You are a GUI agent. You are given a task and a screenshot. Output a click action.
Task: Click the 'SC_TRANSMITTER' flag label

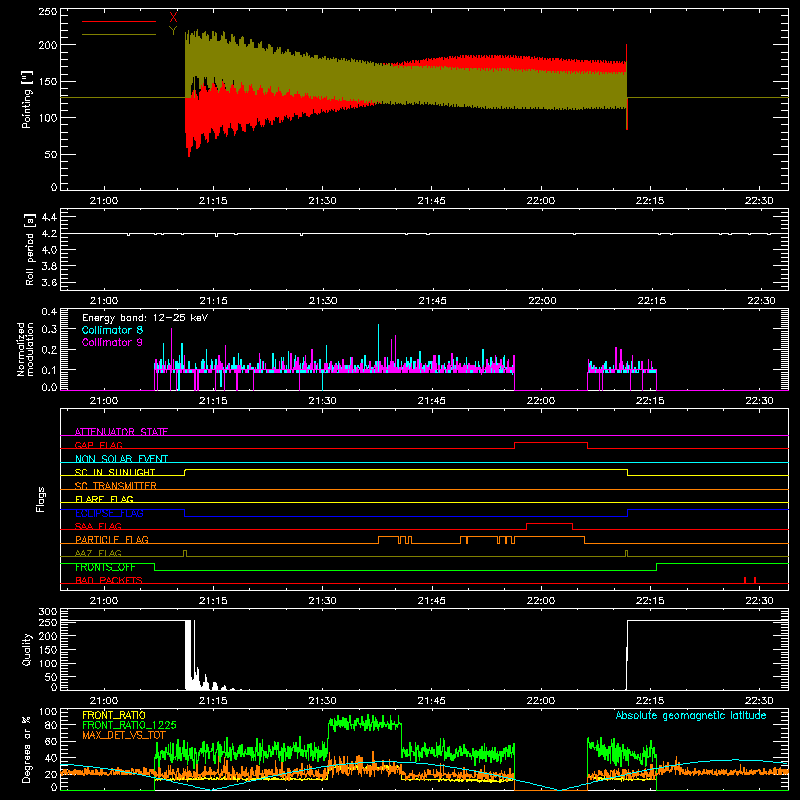click(x=115, y=486)
